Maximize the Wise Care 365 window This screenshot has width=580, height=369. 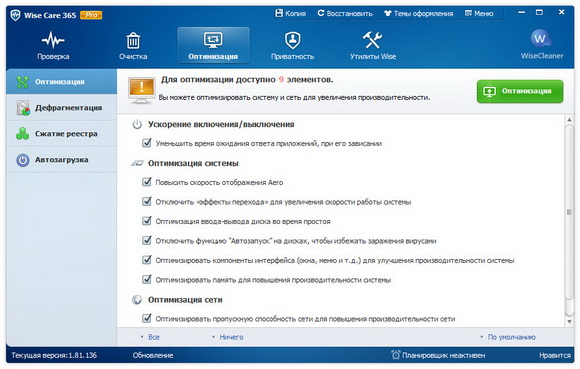tap(540, 12)
